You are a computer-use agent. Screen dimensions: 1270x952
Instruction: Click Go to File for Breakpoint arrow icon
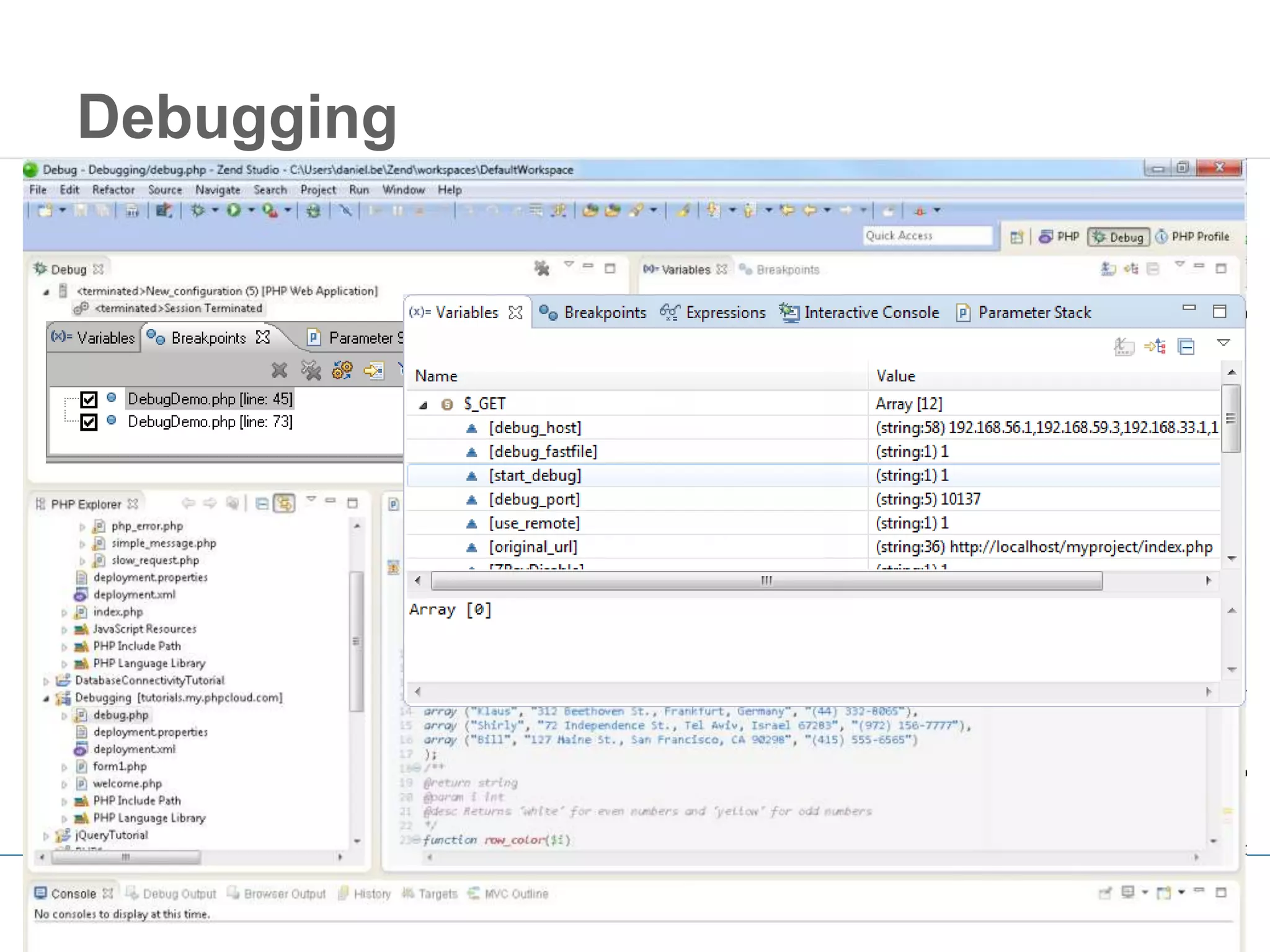click(374, 371)
